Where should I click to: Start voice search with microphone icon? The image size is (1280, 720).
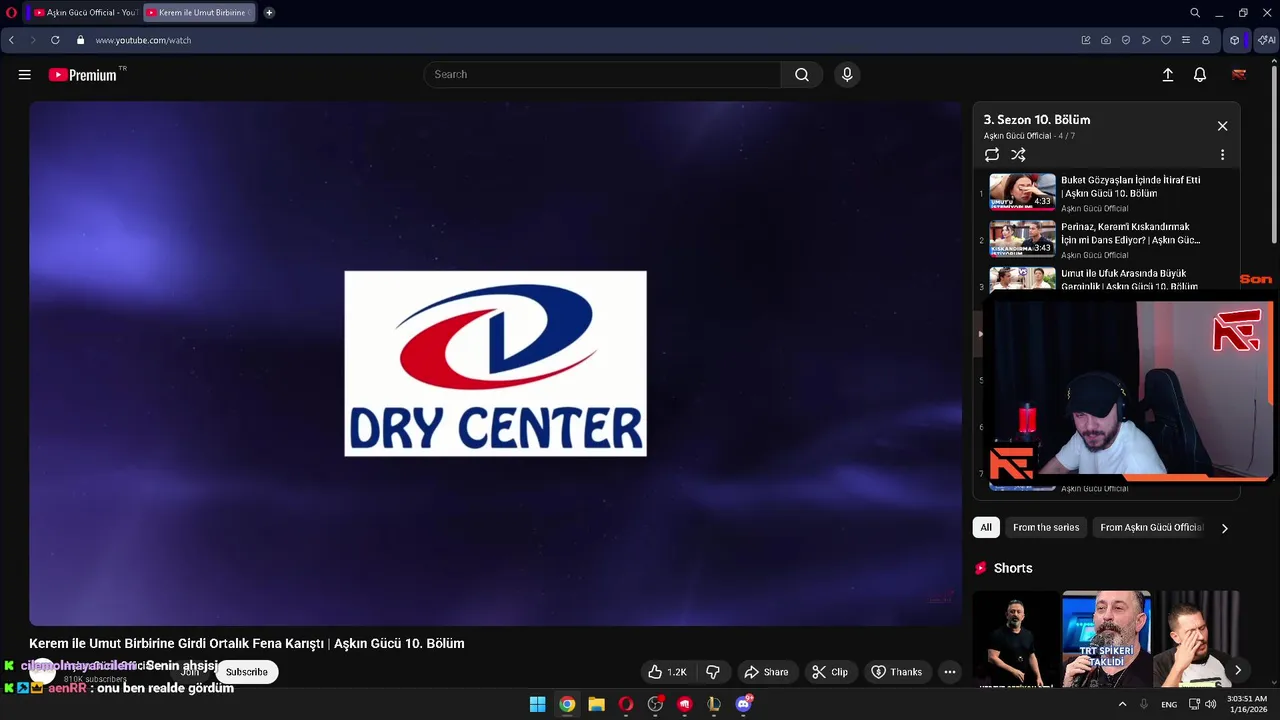click(x=847, y=75)
